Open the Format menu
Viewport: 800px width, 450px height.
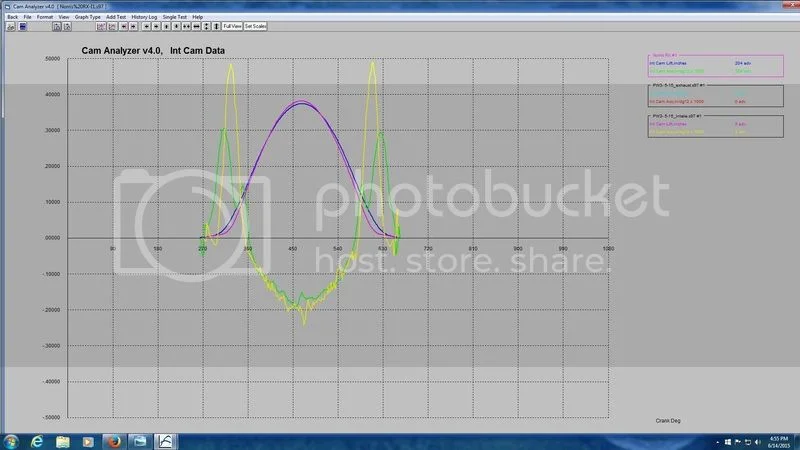coord(46,17)
